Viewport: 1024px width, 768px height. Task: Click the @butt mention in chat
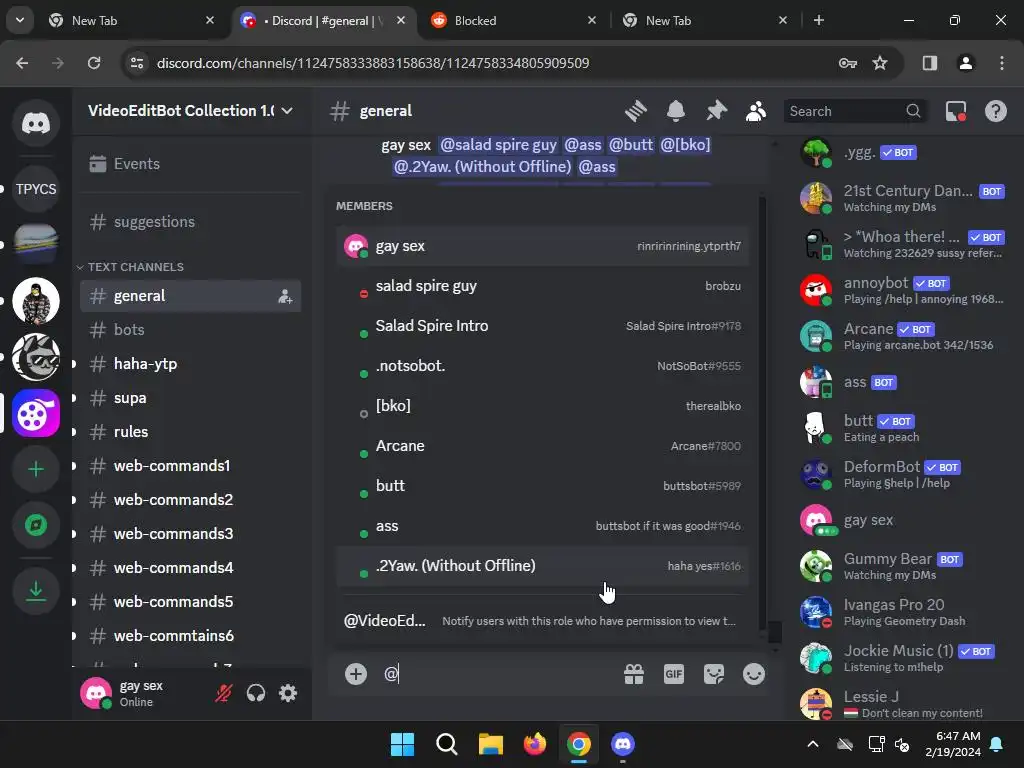pyautogui.click(x=630, y=144)
